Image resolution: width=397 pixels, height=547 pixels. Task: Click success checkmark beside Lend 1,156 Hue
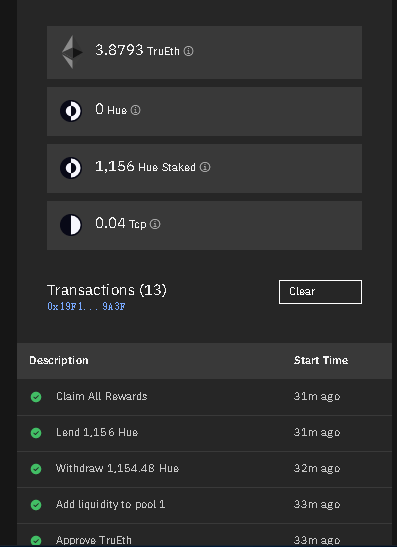36,433
